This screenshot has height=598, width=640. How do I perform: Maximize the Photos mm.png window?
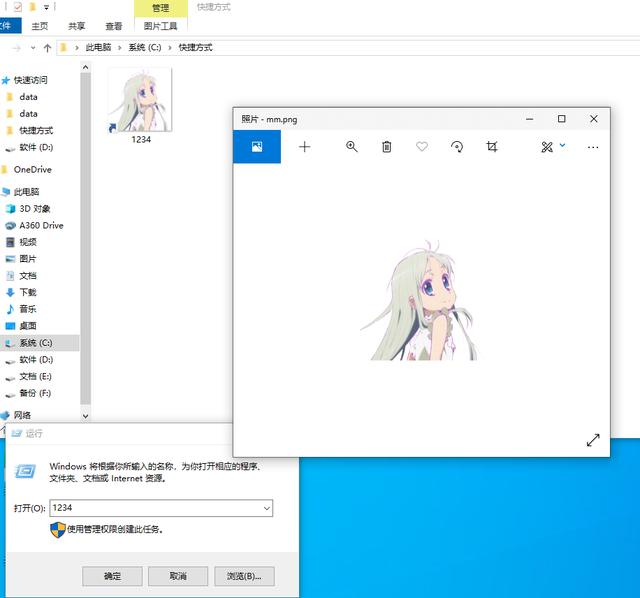562,119
